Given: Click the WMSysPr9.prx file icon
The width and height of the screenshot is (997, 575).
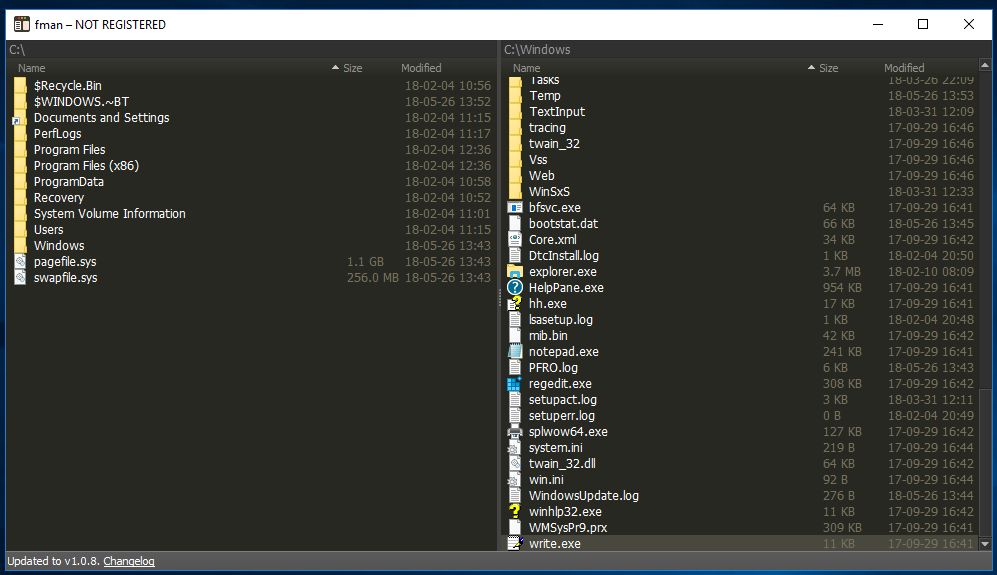Looking at the screenshot, I should click(x=515, y=528).
